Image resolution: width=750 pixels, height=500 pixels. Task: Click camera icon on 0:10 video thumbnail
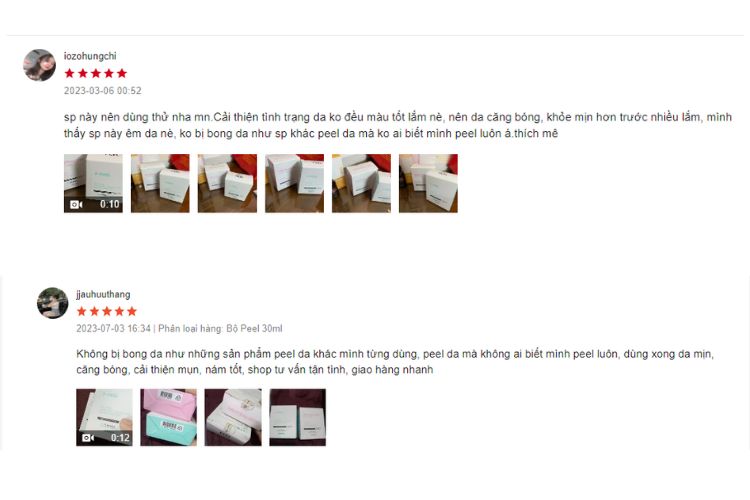(76, 204)
